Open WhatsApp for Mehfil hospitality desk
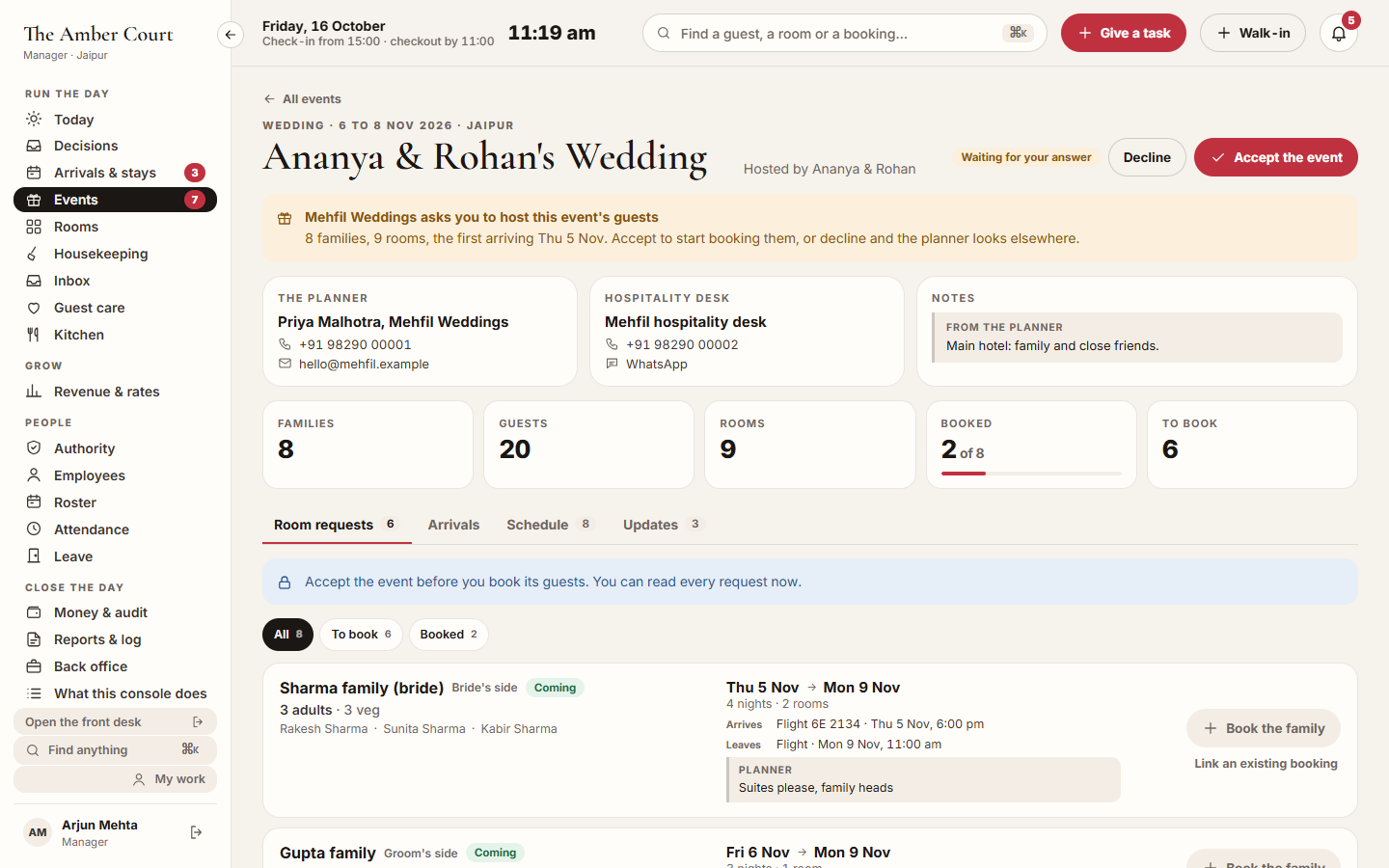This screenshot has height=868, width=1389. pos(657,365)
